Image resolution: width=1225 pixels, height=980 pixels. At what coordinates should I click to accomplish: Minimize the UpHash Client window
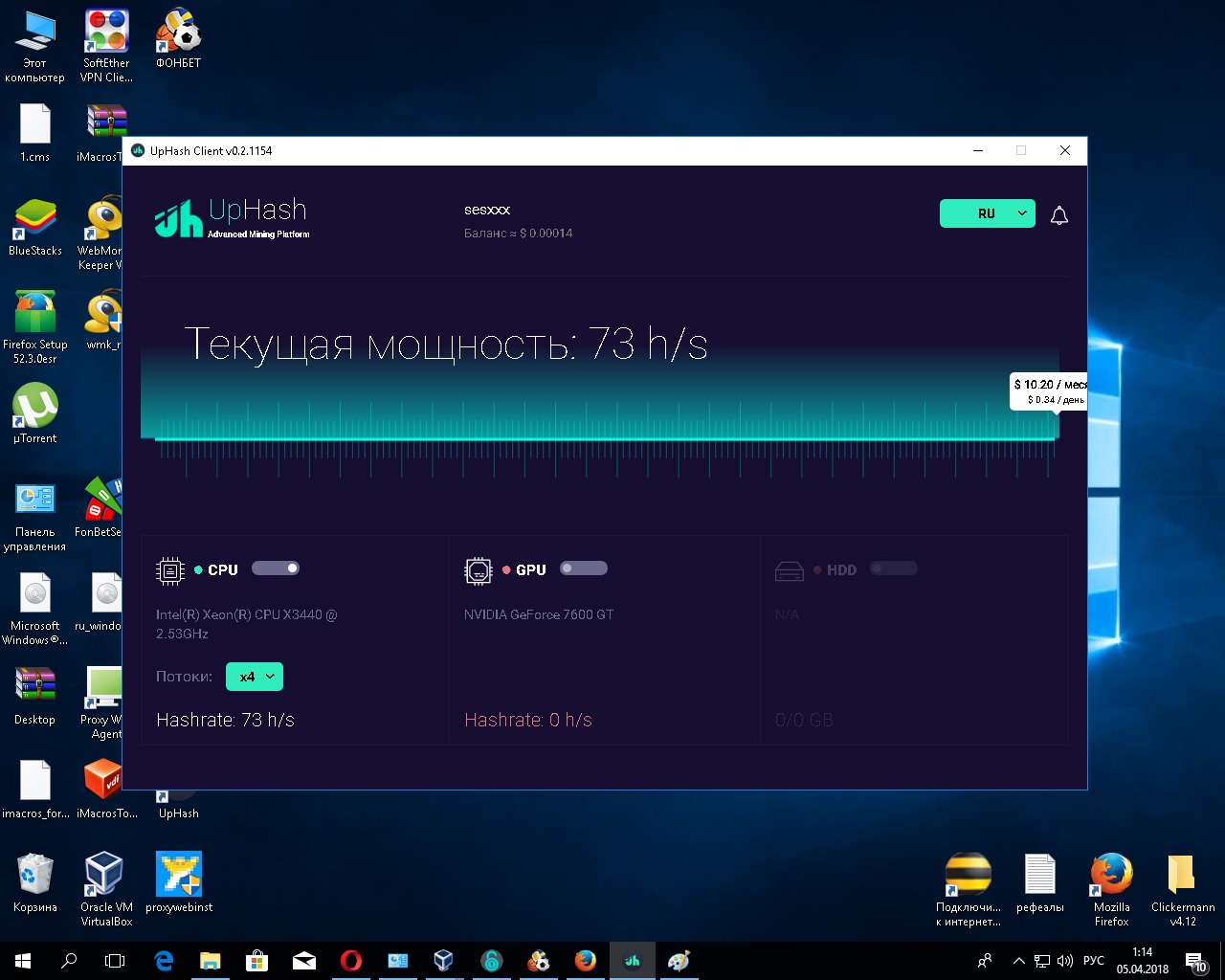click(x=978, y=150)
